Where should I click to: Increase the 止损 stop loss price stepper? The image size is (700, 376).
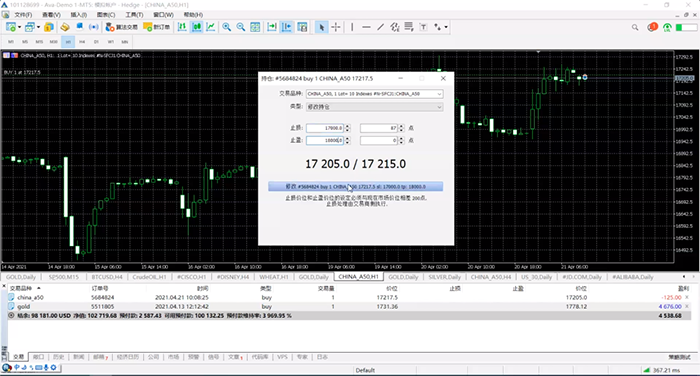pos(347,126)
